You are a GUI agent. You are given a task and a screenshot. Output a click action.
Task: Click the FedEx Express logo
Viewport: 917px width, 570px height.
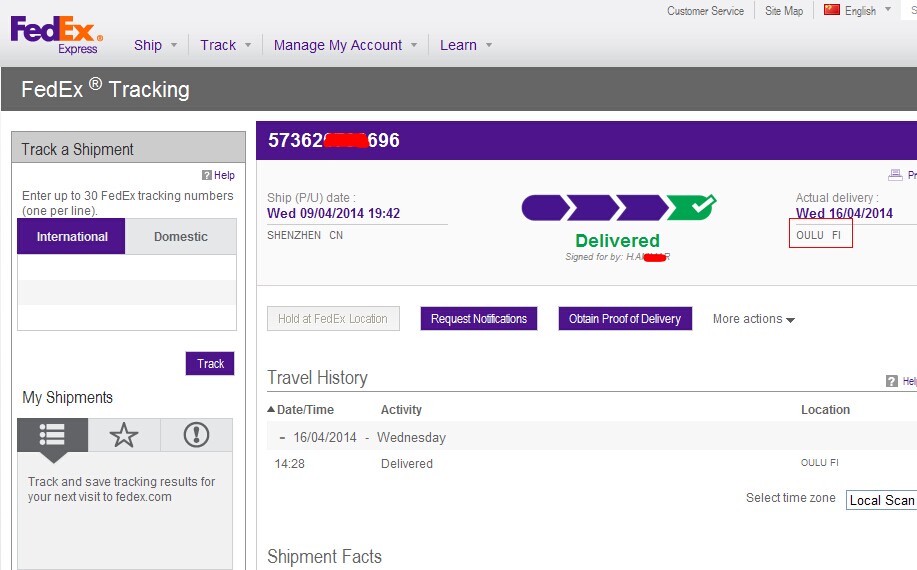57,35
